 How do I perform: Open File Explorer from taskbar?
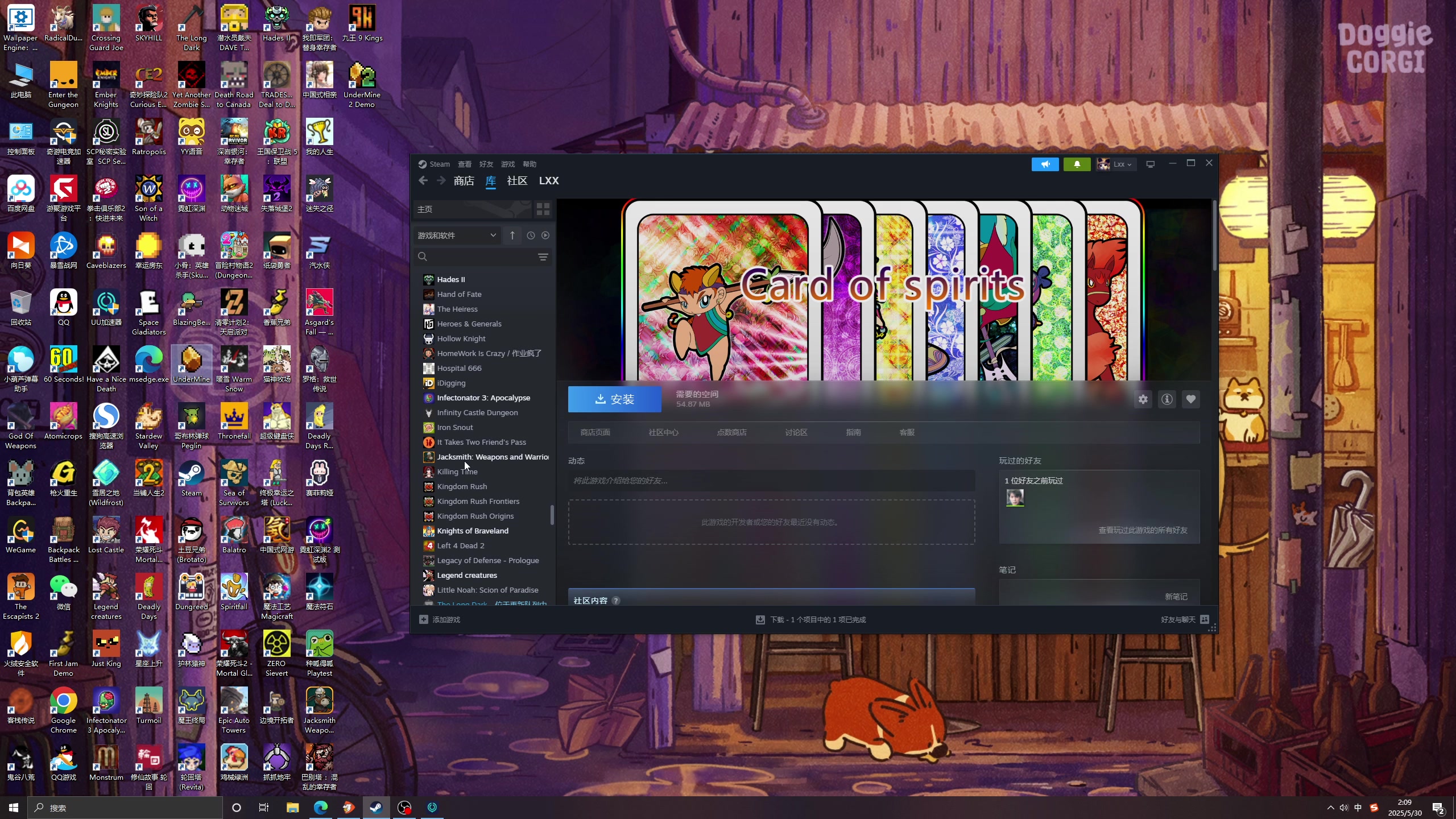(x=292, y=808)
